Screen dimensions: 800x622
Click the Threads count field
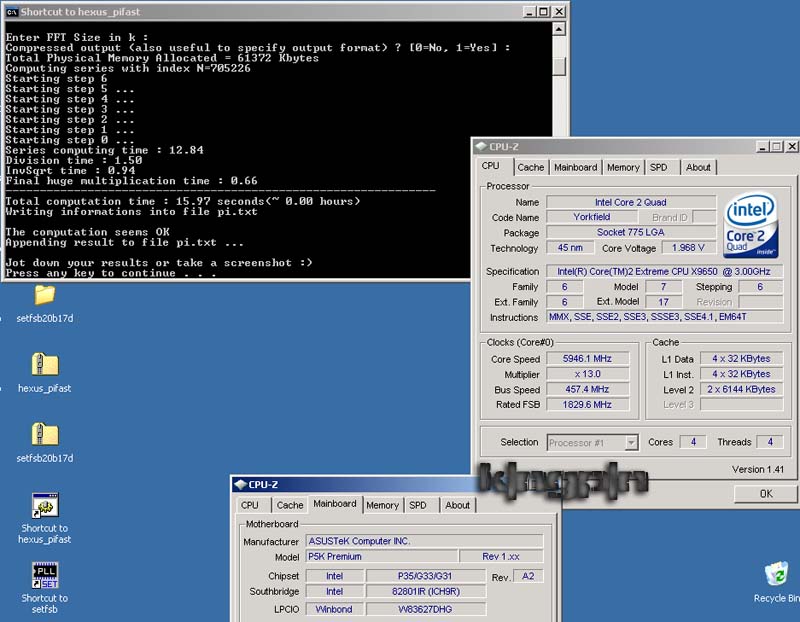coord(769,442)
